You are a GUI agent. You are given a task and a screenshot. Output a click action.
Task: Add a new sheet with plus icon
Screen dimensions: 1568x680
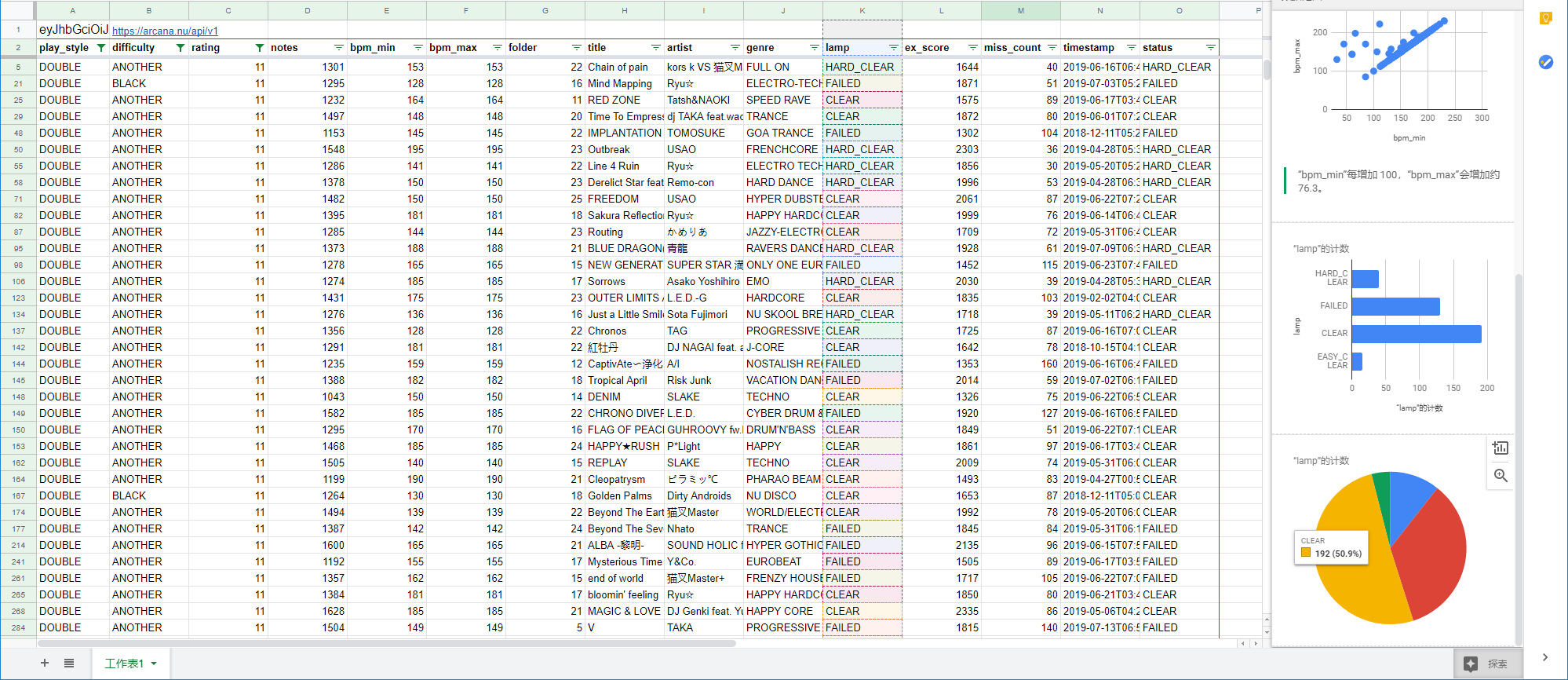click(45, 663)
